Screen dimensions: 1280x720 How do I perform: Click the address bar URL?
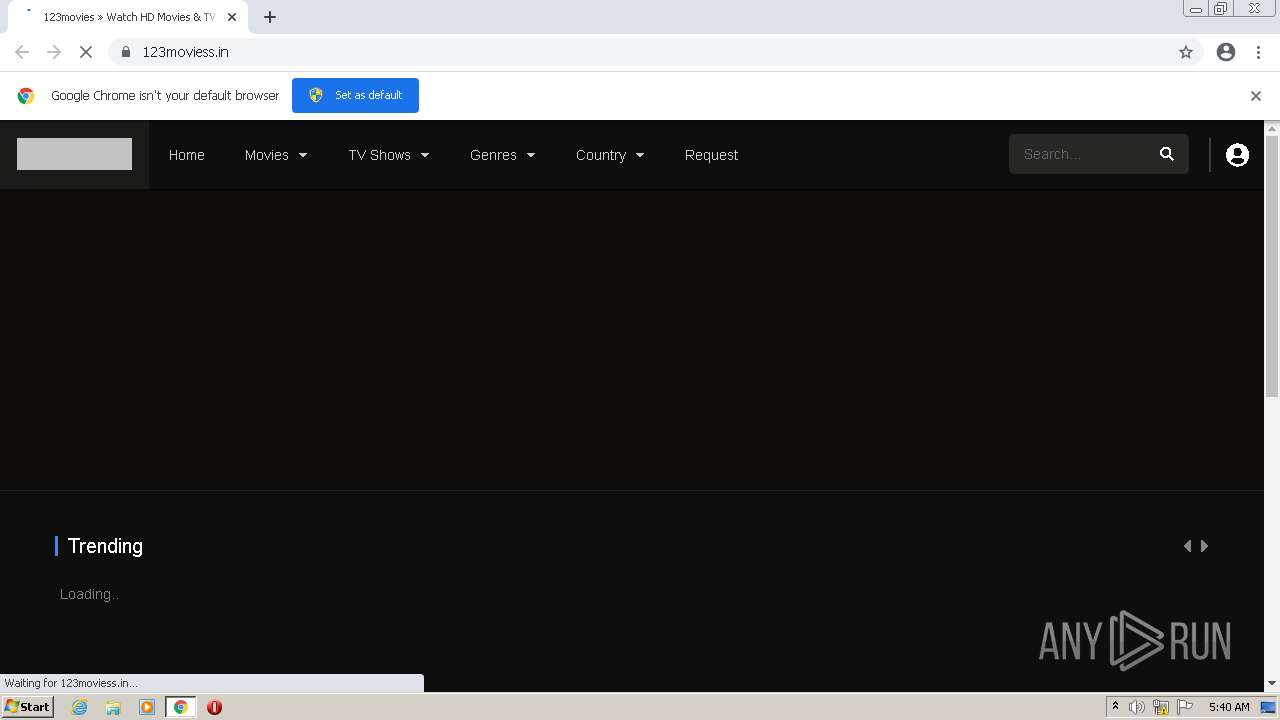[185, 52]
